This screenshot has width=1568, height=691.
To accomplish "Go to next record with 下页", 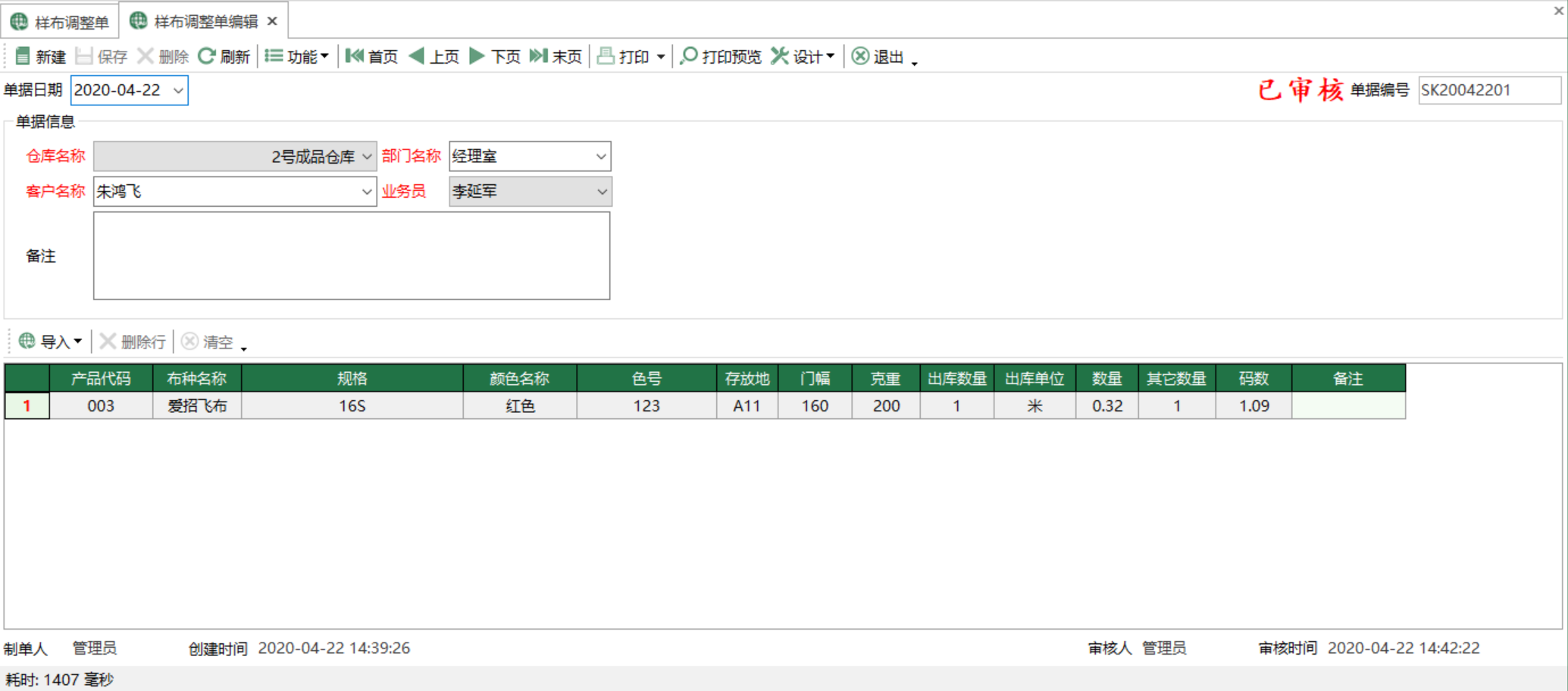I will [495, 57].
